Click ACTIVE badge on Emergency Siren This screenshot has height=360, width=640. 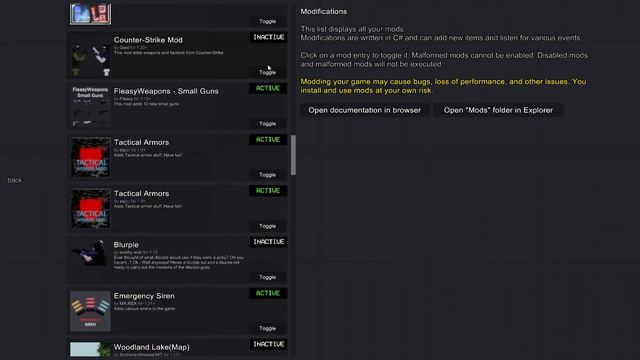click(x=268, y=293)
